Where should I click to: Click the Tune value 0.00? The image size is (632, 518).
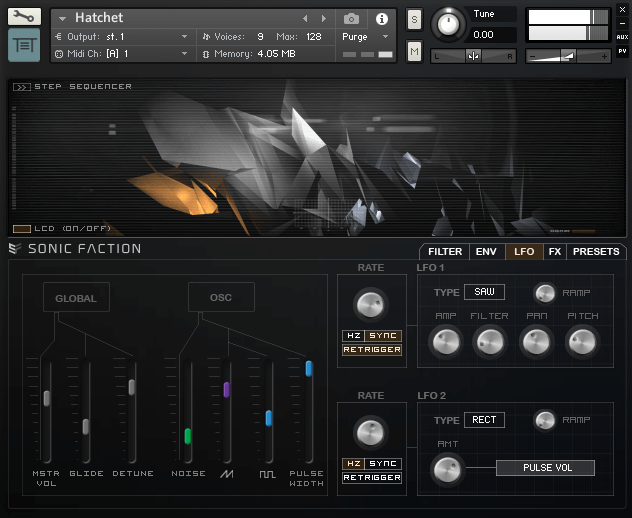coord(484,35)
